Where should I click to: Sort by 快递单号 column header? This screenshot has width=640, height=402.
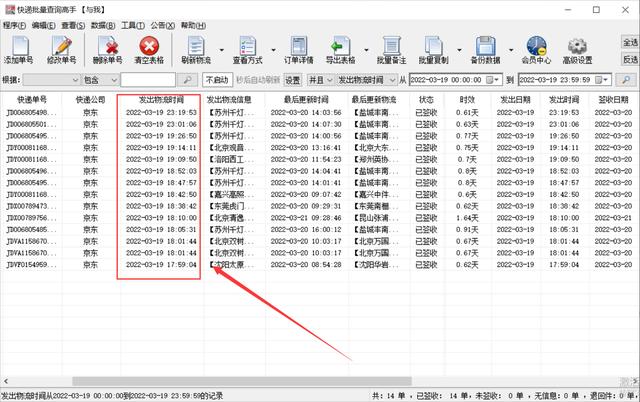point(31,100)
